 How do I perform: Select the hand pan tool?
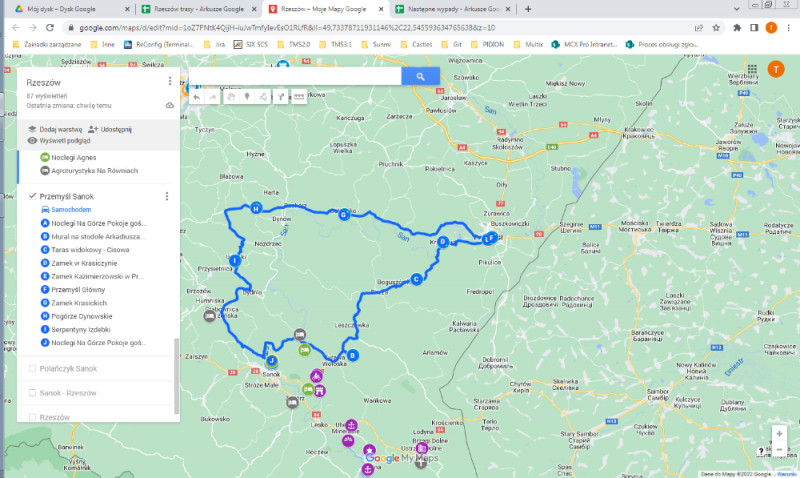point(231,97)
